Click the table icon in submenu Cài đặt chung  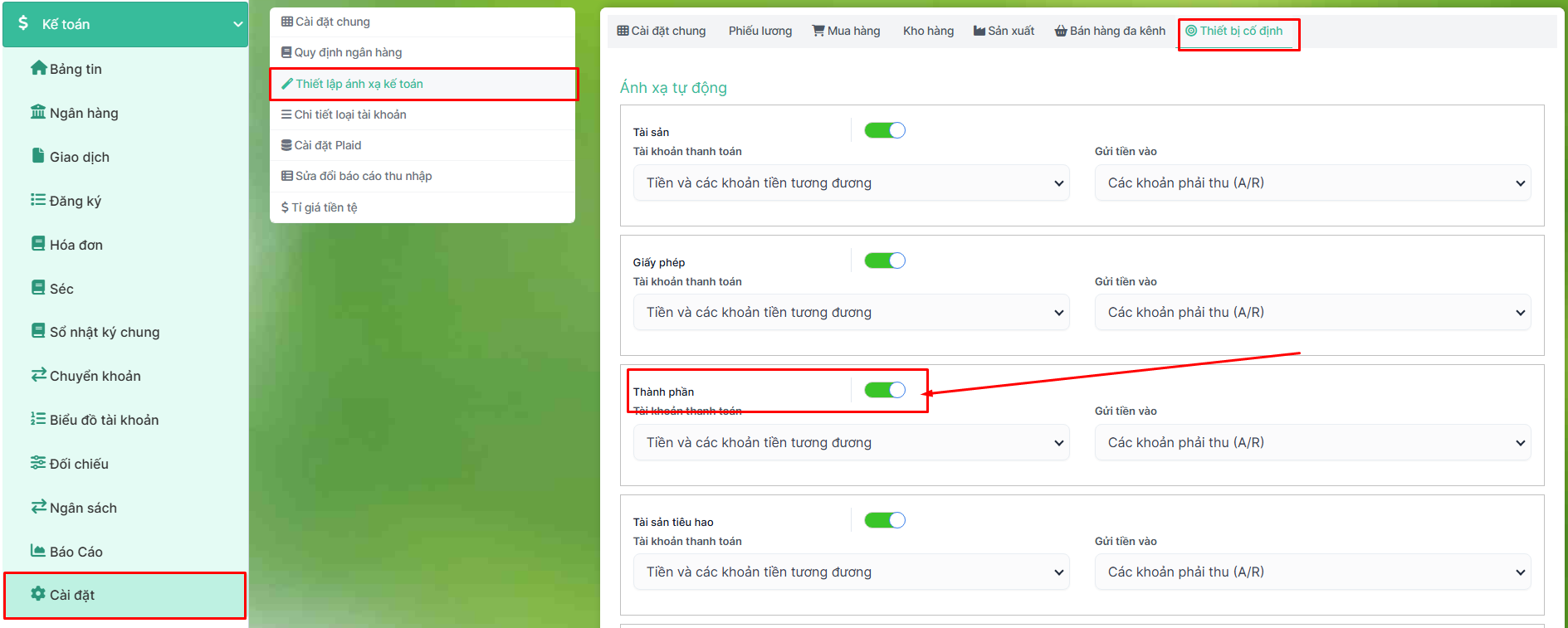287,22
